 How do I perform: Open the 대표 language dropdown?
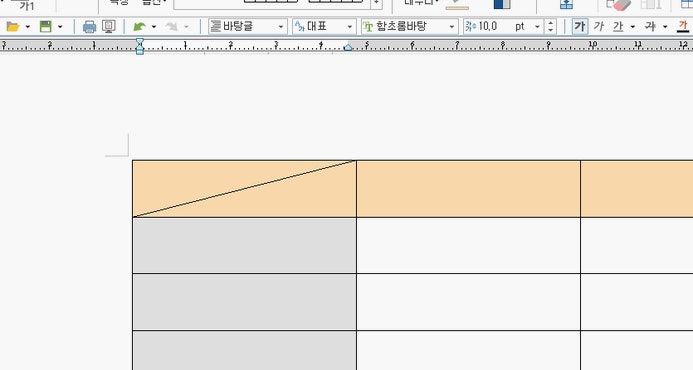coord(324,27)
